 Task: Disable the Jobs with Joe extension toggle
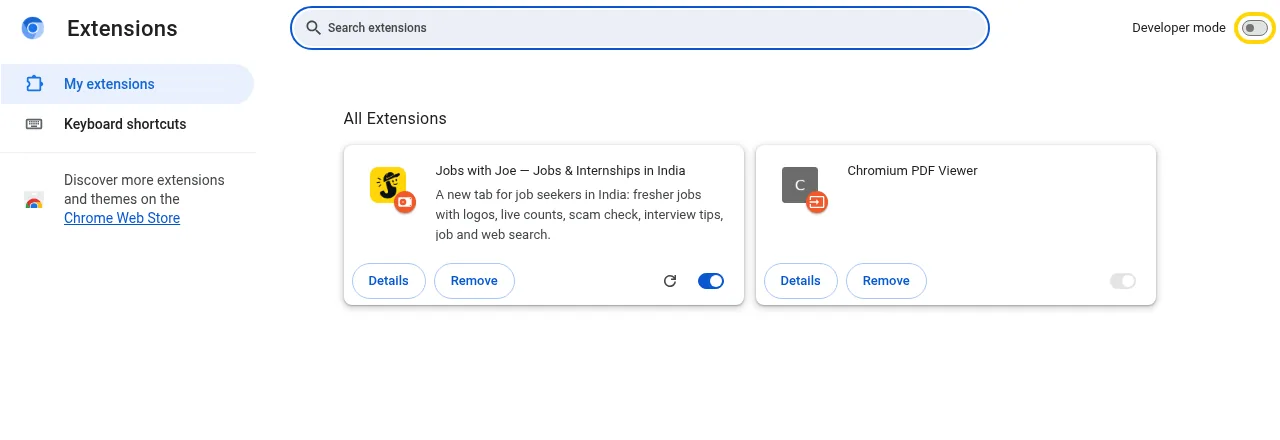click(x=711, y=281)
